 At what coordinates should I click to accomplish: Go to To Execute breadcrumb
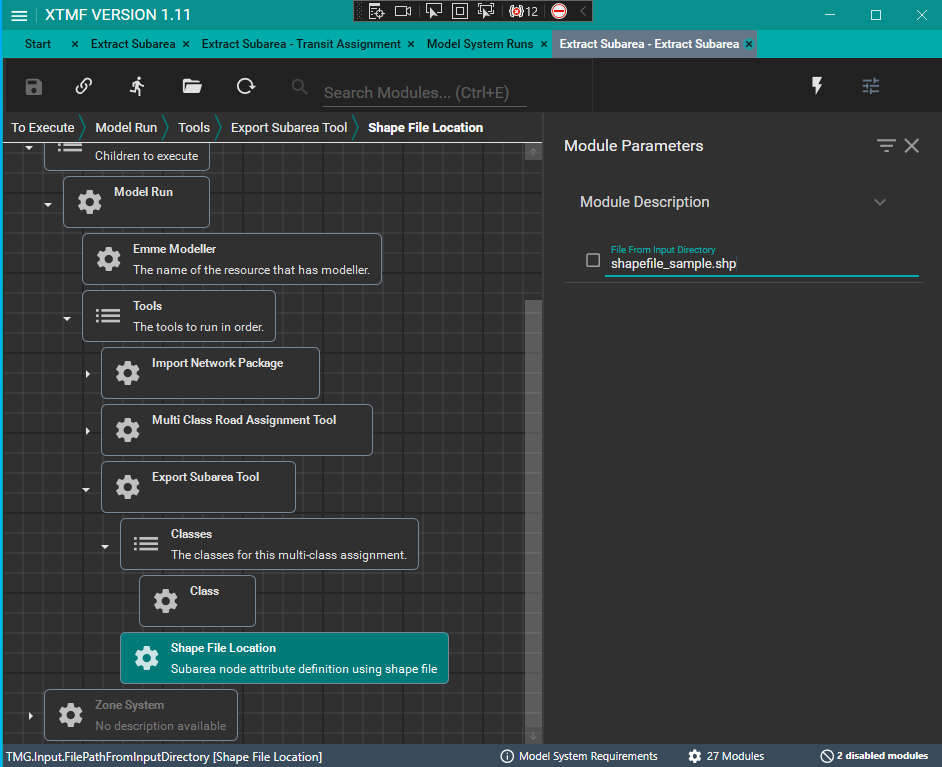coord(43,127)
